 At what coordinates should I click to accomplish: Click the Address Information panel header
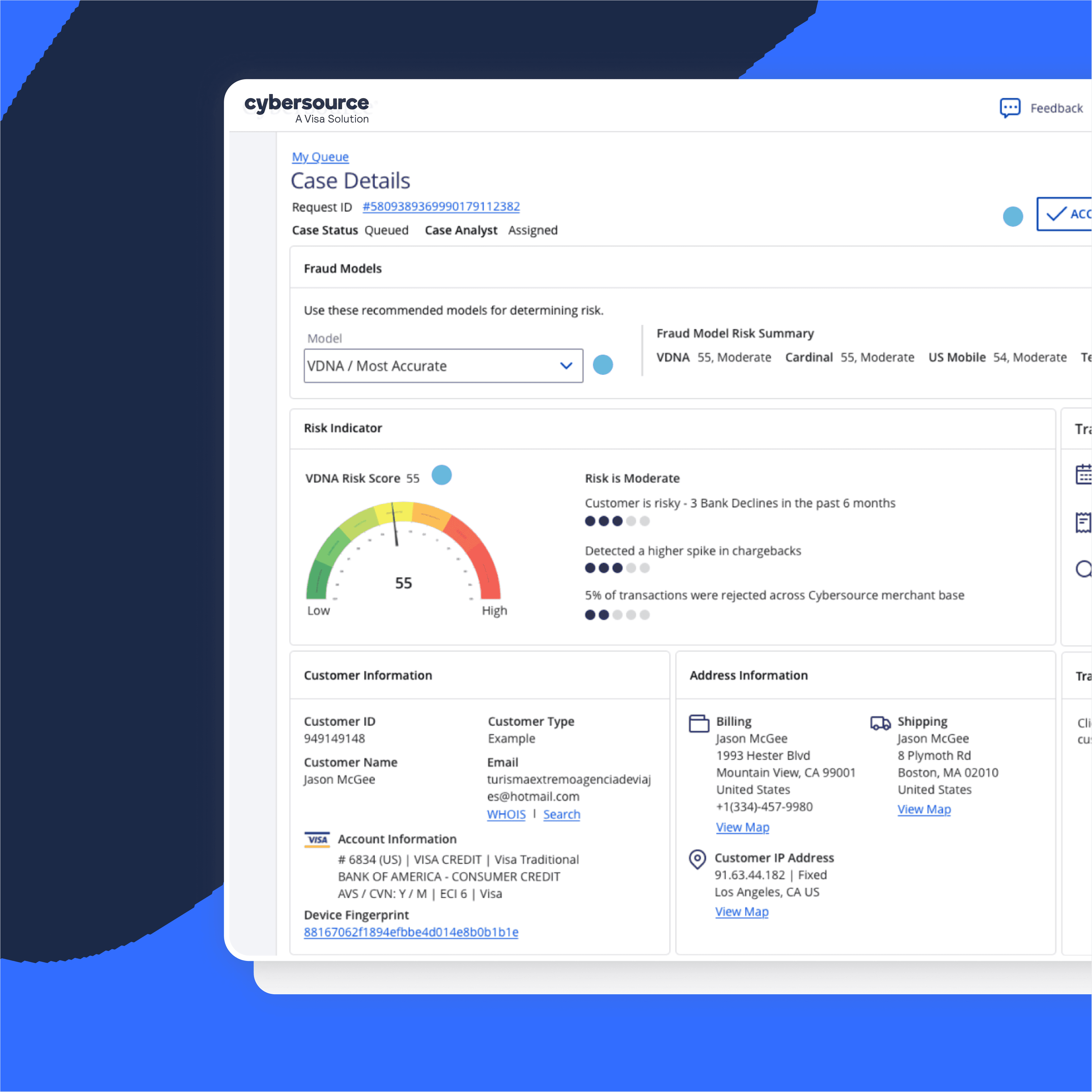748,675
